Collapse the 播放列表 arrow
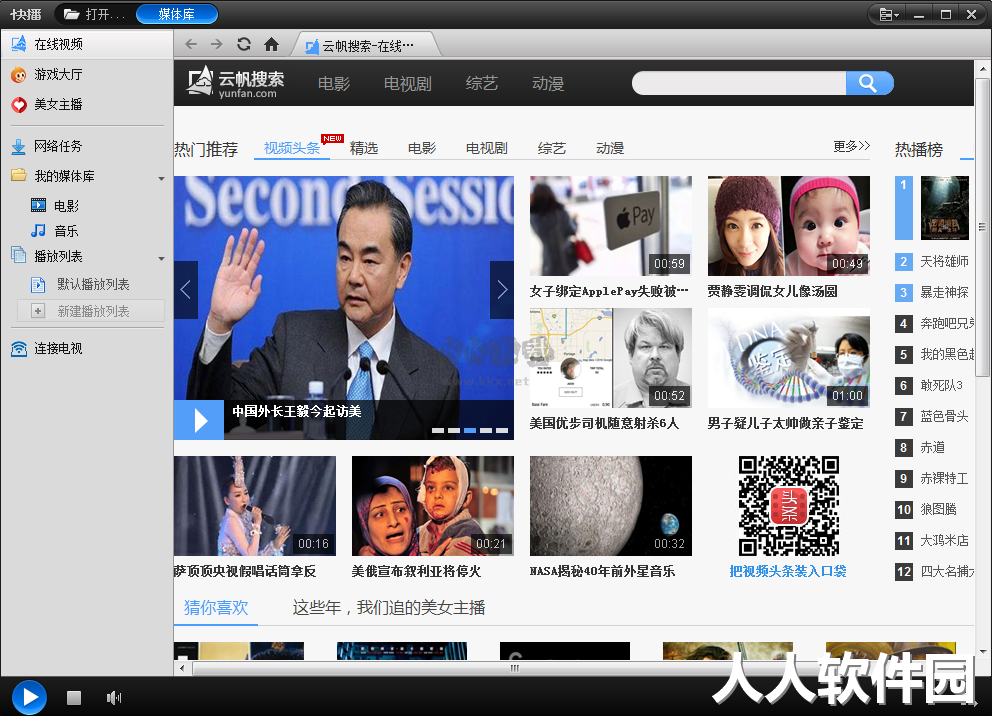 pos(161,259)
